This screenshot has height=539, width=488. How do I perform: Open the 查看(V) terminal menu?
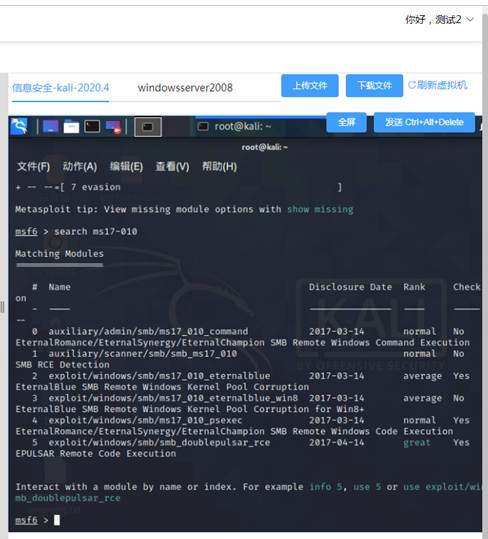[172, 167]
